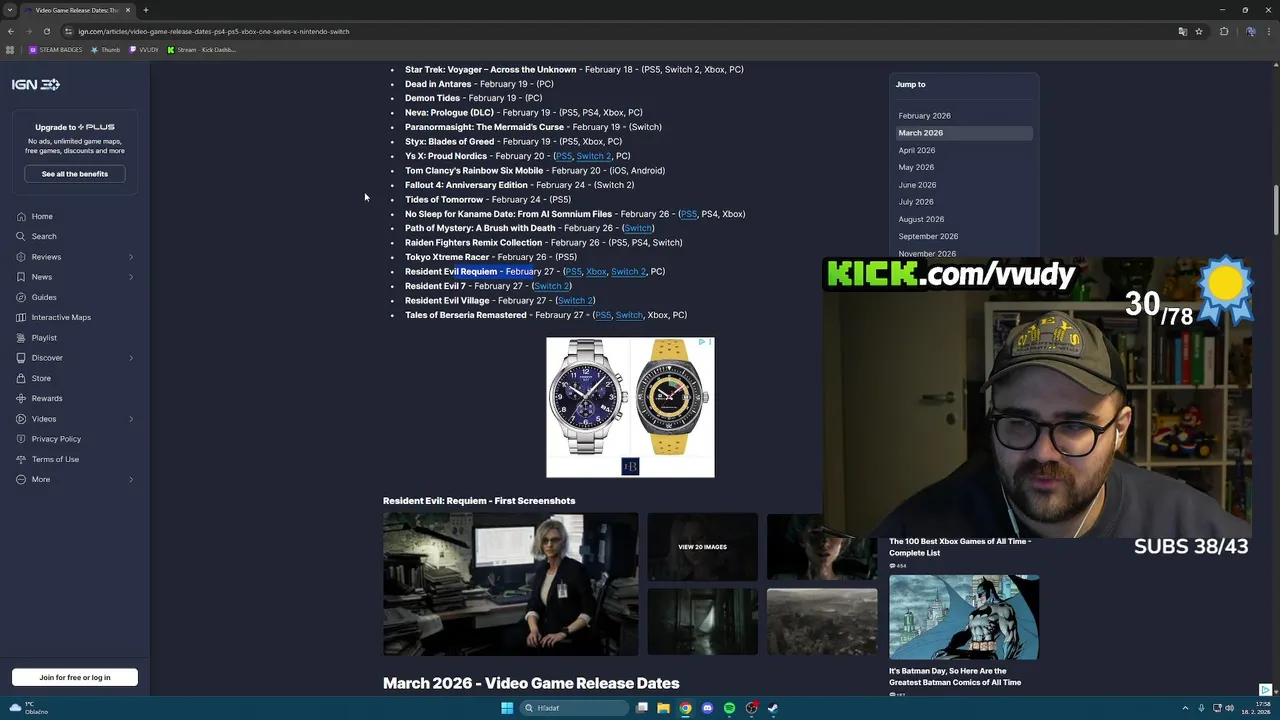
Task: Expand the Discover submenu arrow
Action: (x=131, y=358)
